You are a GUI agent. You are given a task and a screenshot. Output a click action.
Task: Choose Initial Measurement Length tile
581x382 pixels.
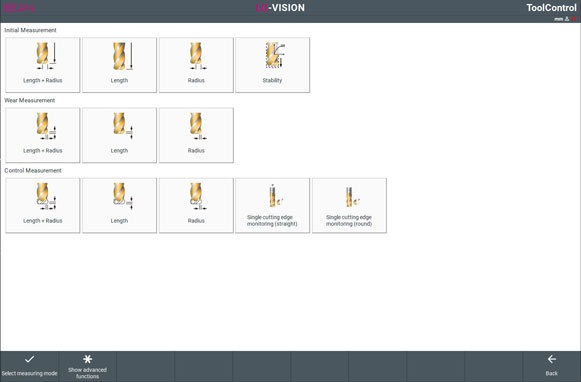coord(119,65)
